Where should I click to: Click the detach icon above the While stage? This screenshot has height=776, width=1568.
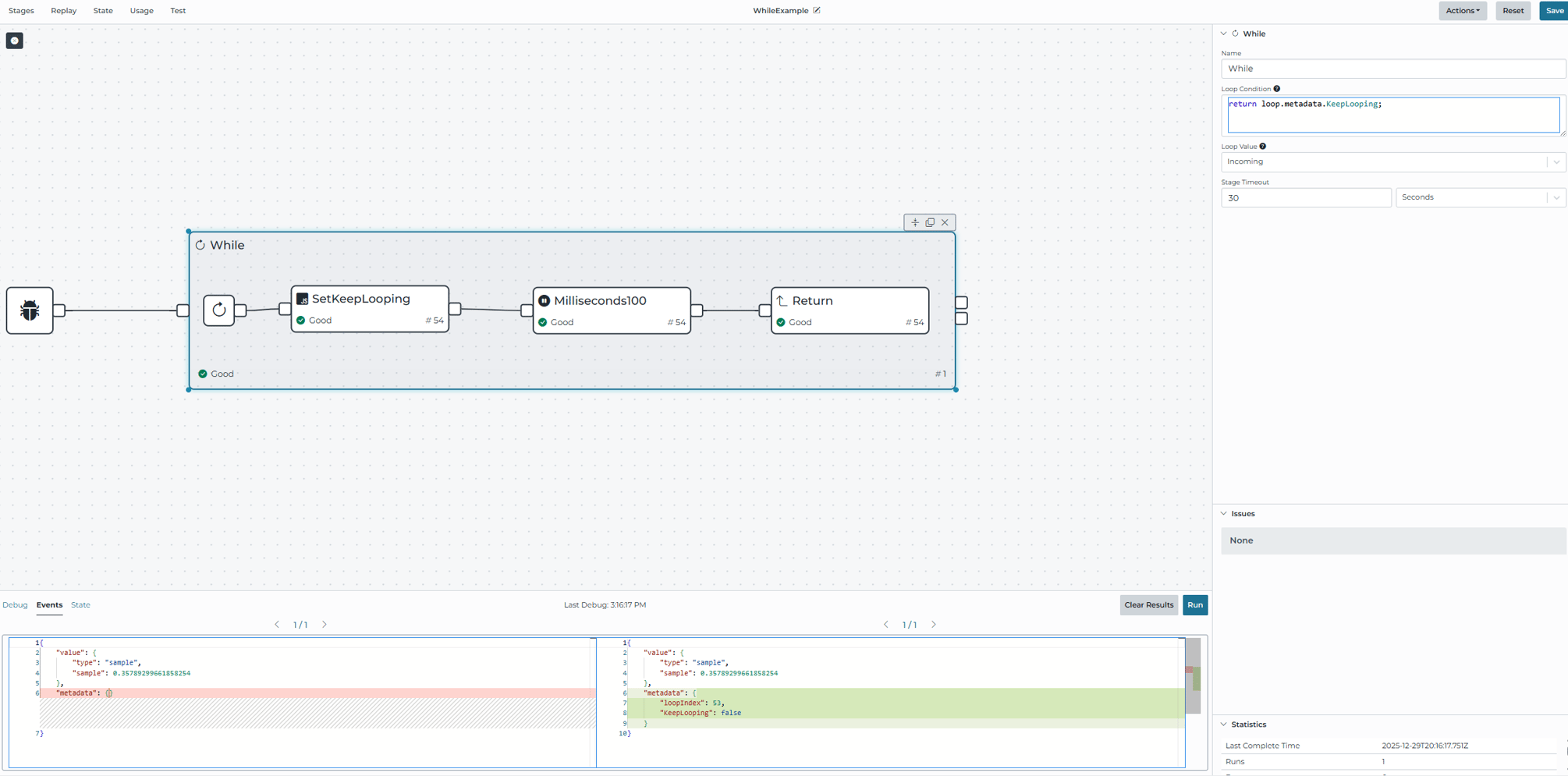pyautogui.click(x=915, y=222)
